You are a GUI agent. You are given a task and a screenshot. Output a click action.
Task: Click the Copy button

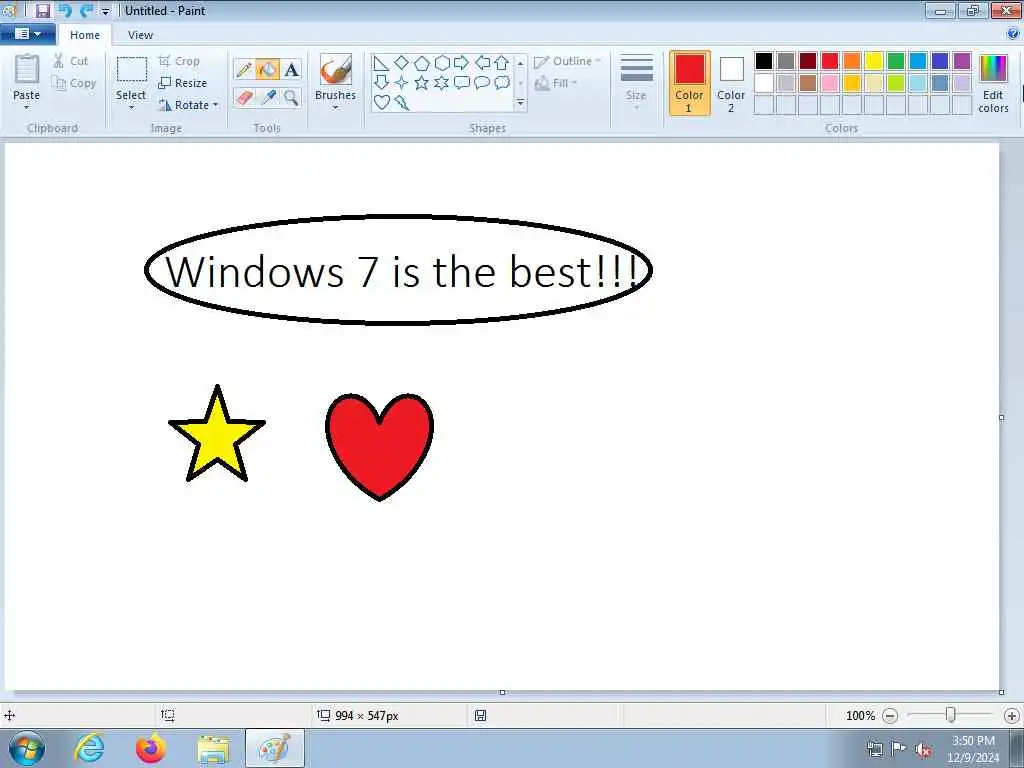(74, 83)
